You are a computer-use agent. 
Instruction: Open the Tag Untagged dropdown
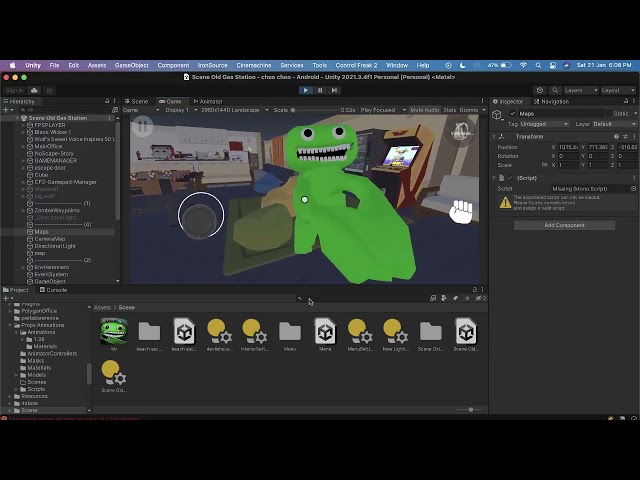point(544,124)
